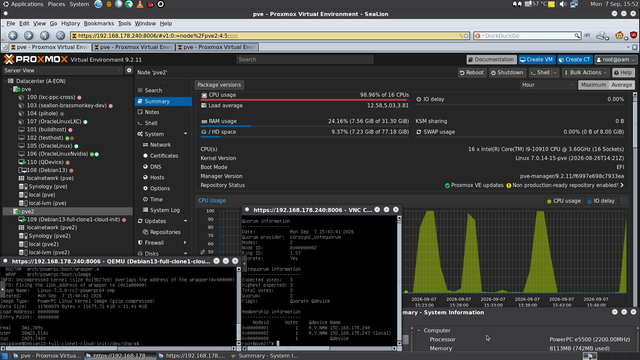Open the root@pam user menu
Screen dimensions: 640x360
click(x=616, y=60)
